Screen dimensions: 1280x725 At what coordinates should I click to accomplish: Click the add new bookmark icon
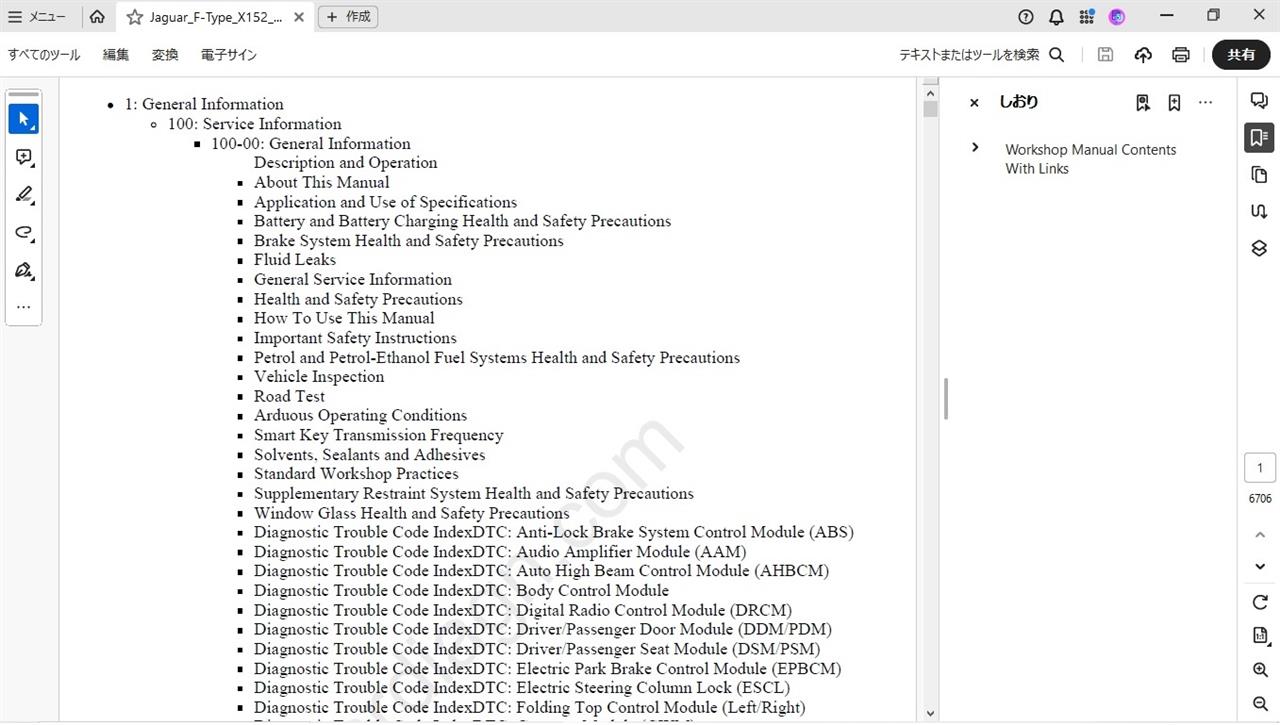1174,102
